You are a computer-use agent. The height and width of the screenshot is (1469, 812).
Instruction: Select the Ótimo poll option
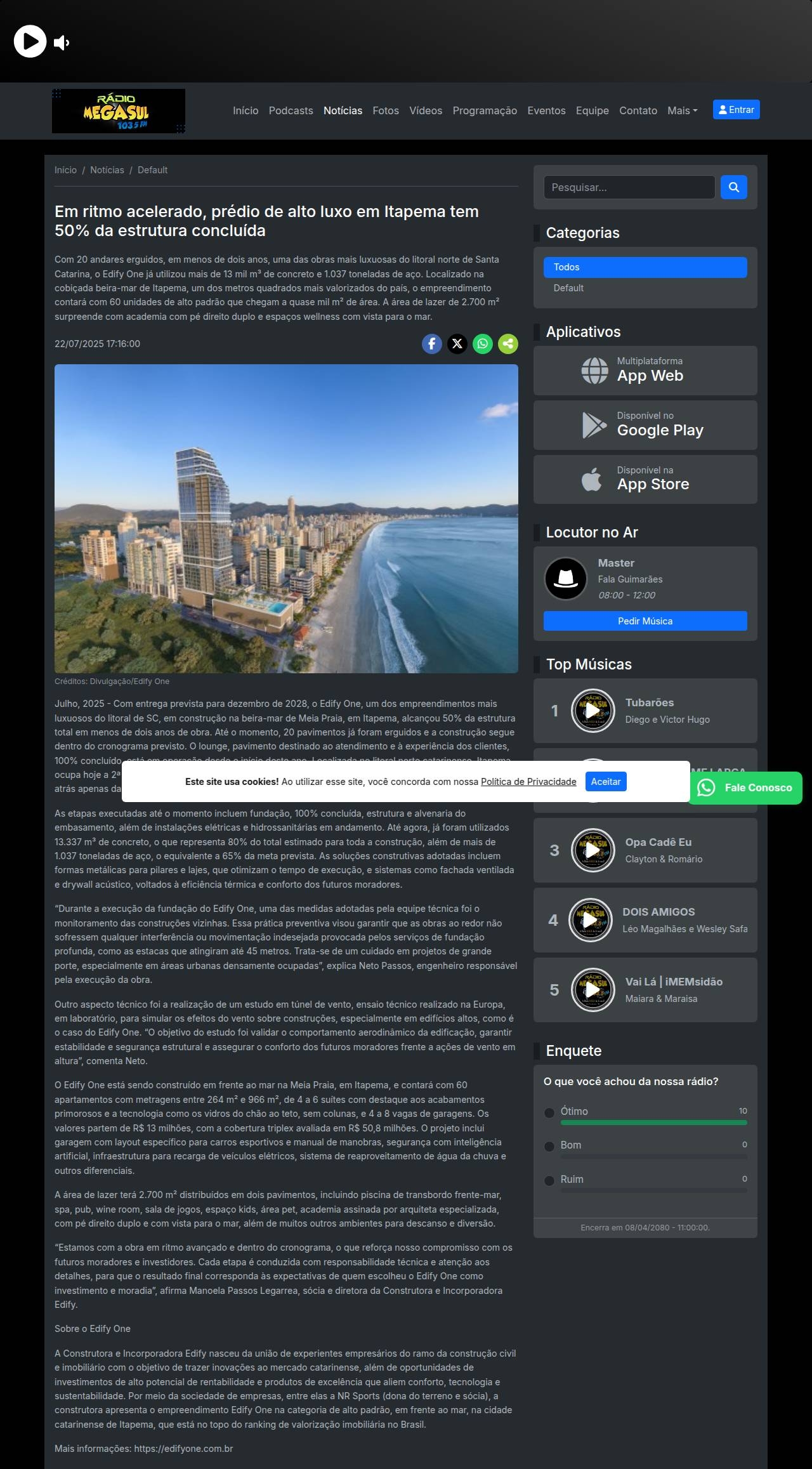tap(549, 1112)
